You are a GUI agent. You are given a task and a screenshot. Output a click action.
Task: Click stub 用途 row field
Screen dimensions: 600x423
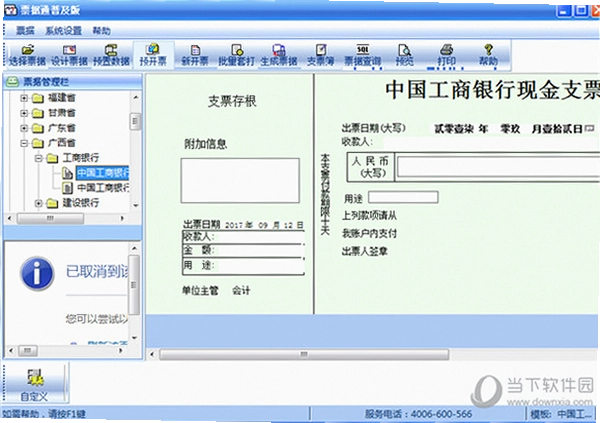coord(259,265)
